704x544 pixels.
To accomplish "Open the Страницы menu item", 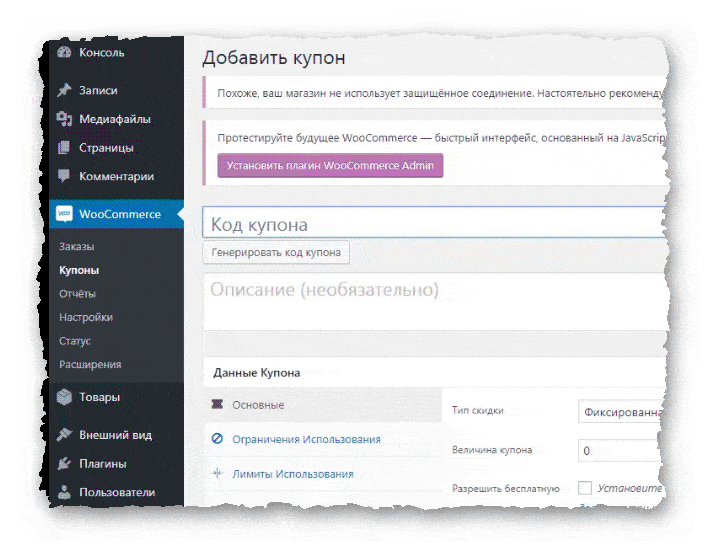I will [106, 148].
